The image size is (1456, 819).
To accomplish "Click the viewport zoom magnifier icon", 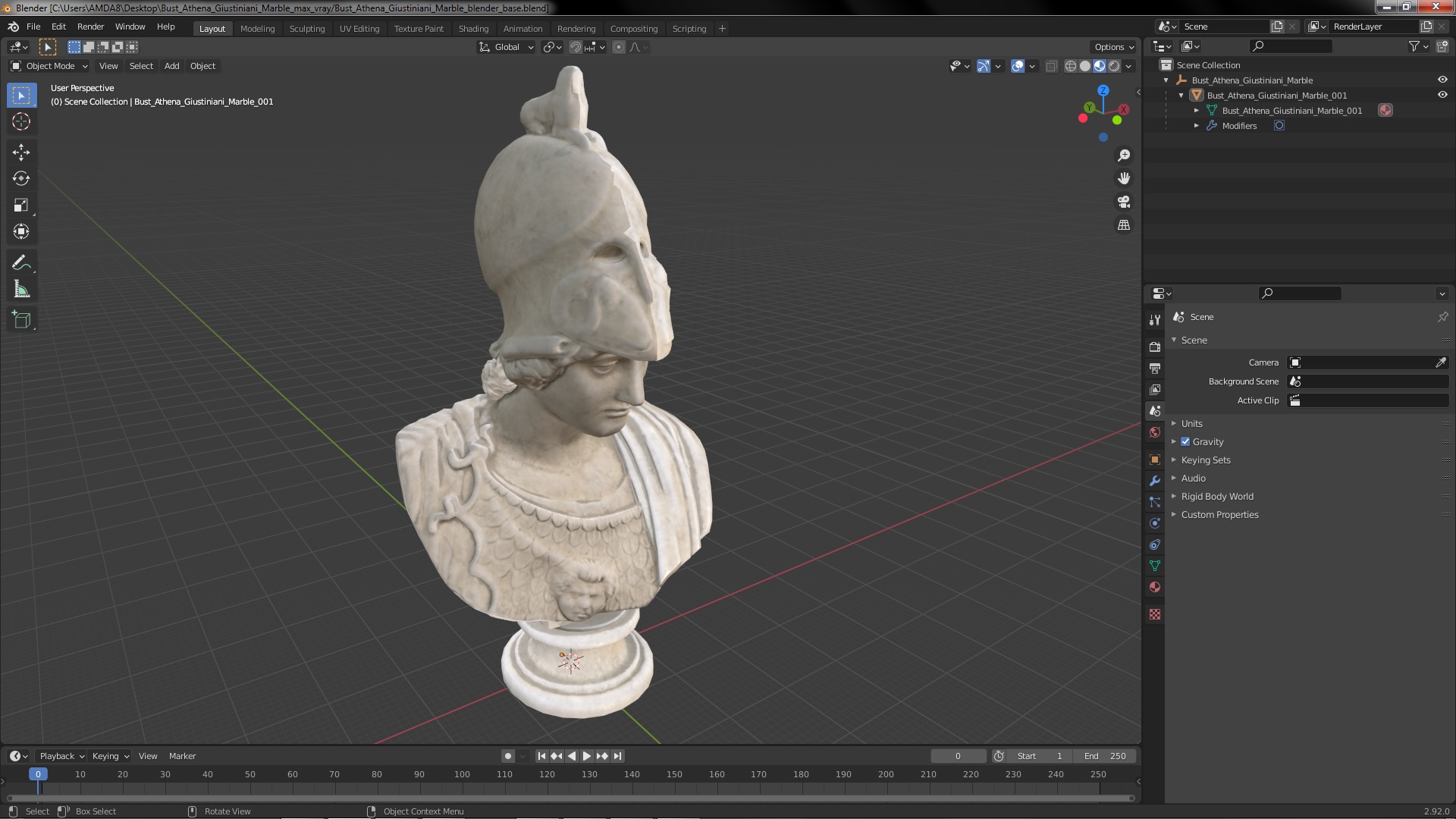I will coord(1124,155).
